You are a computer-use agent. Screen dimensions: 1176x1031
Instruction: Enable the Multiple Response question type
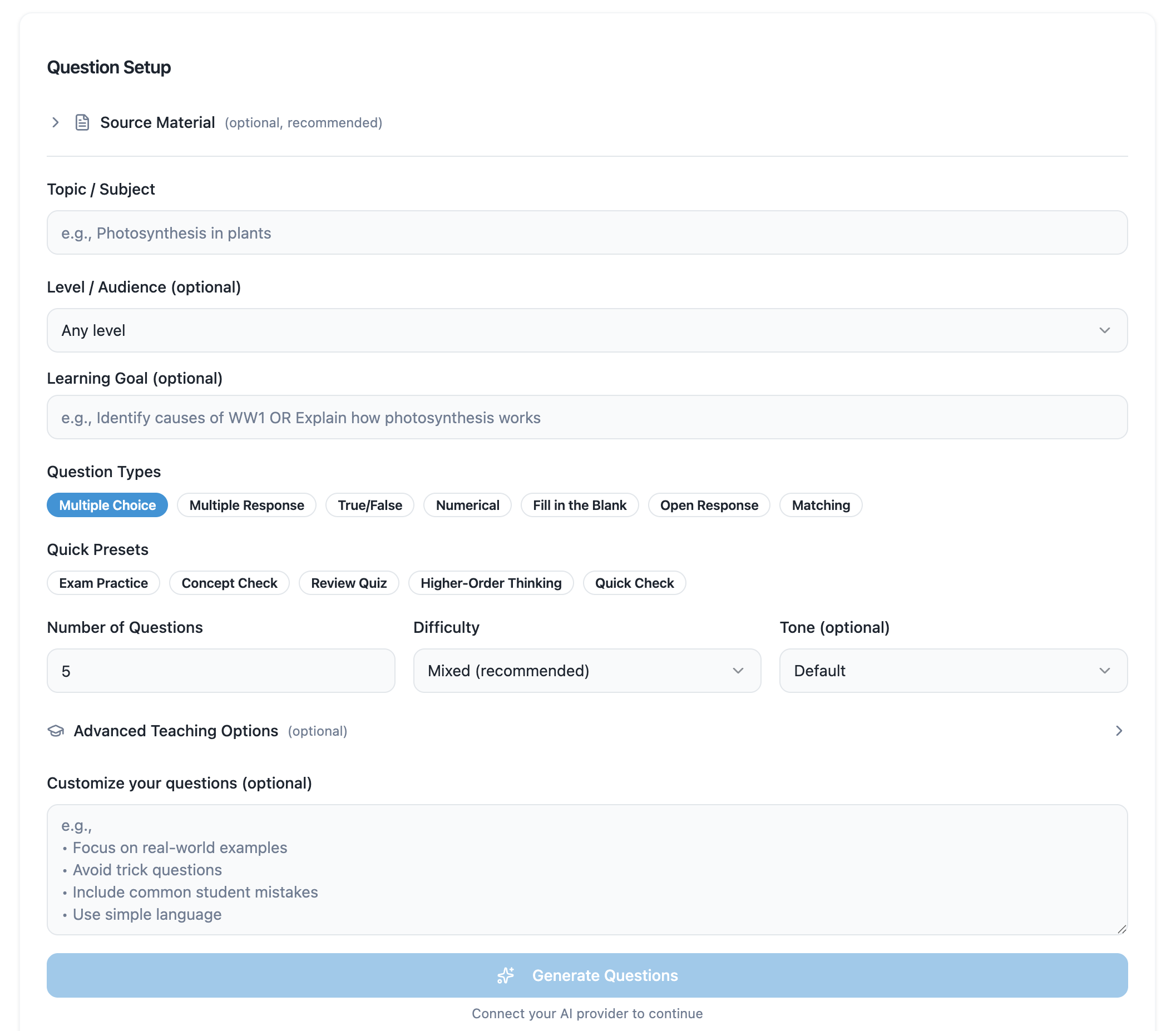click(x=246, y=505)
